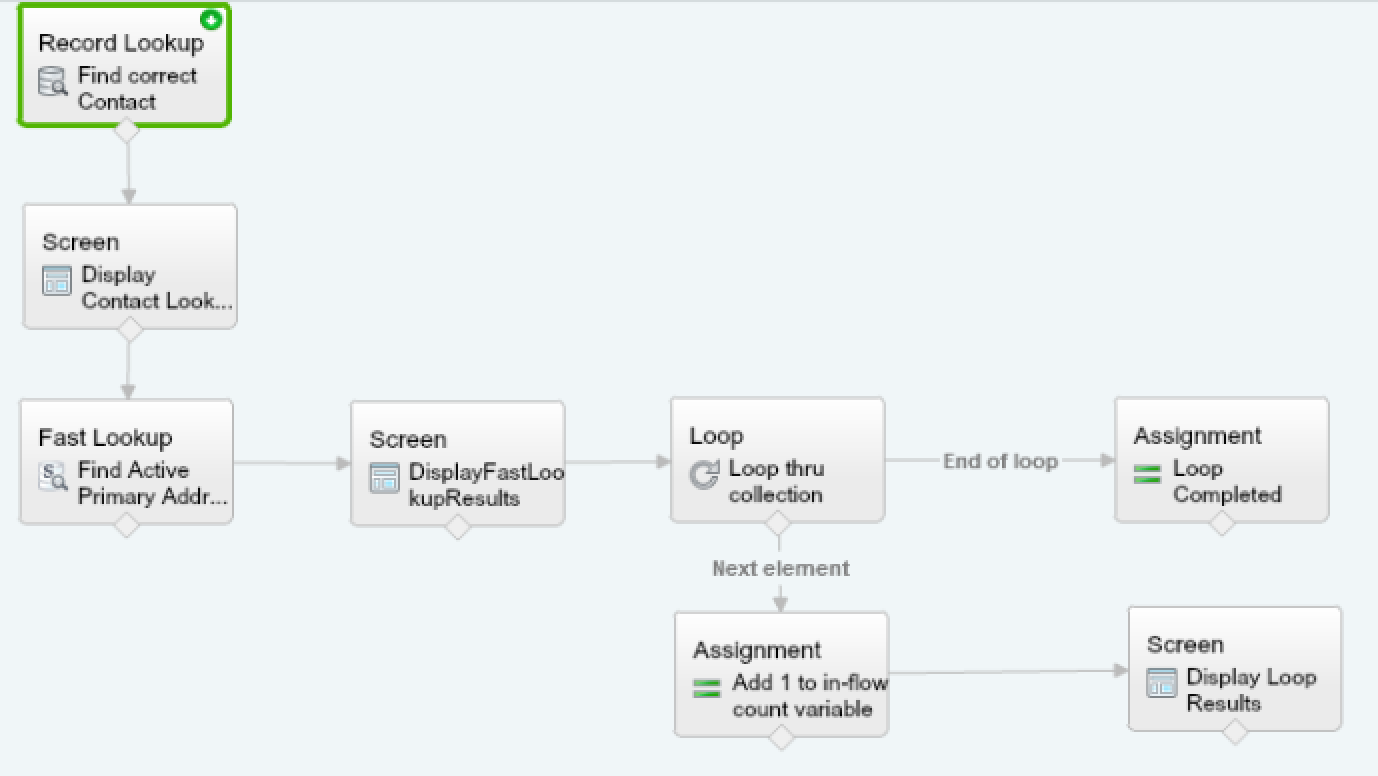1378x776 pixels.
Task: Click connector diamond below Loop Completed node
Action: (x=1221, y=523)
